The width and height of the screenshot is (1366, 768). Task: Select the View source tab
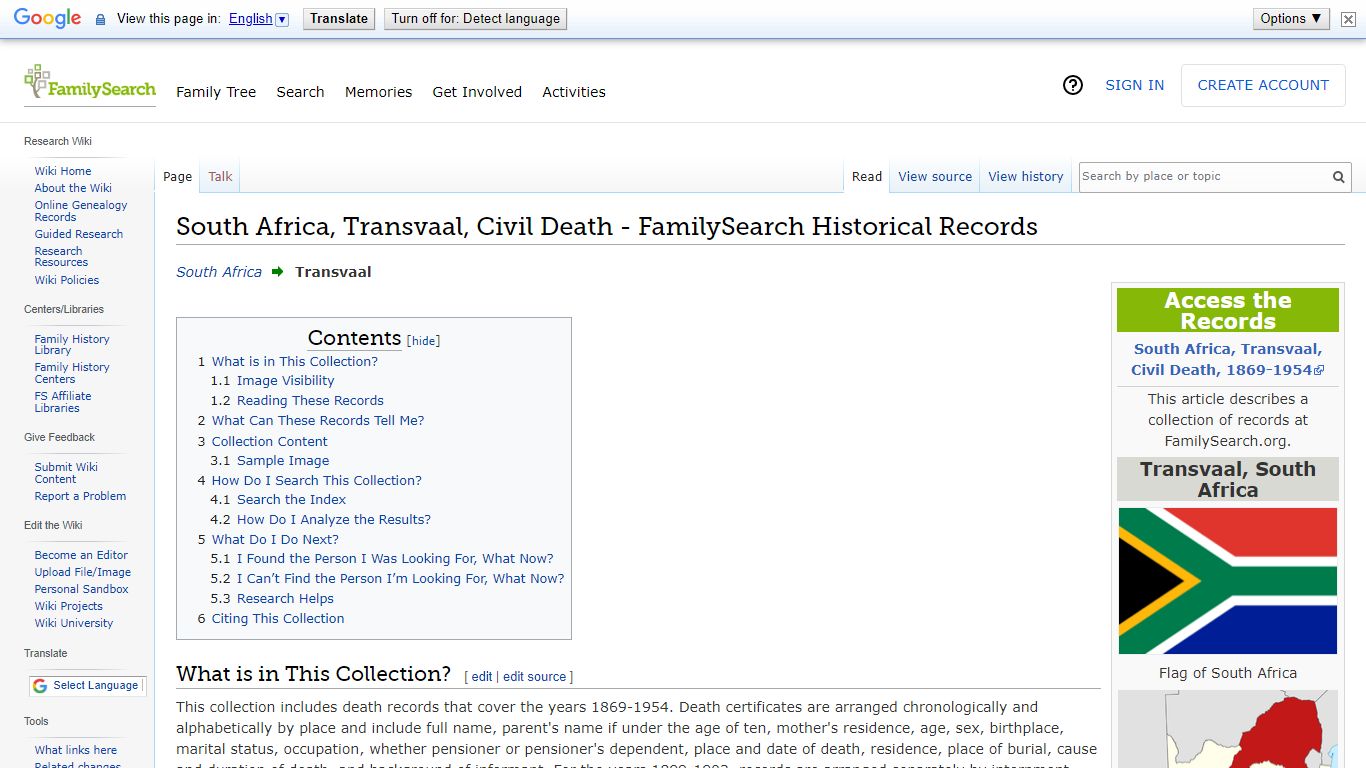[x=935, y=177]
